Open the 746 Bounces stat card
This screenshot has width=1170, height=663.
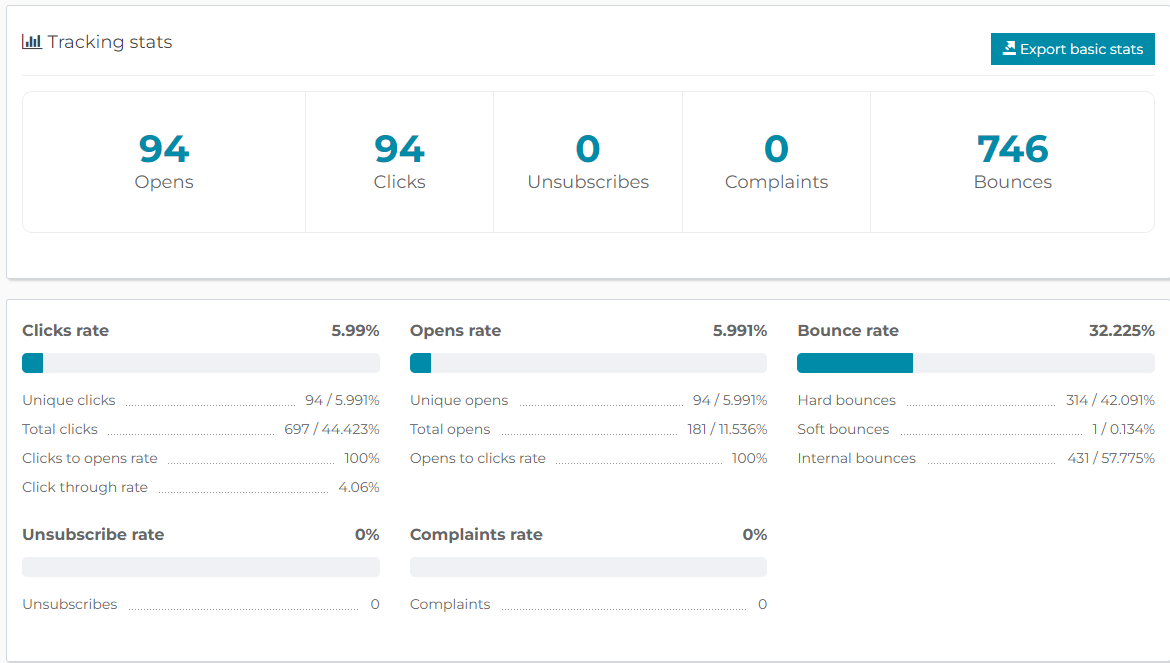1013,162
